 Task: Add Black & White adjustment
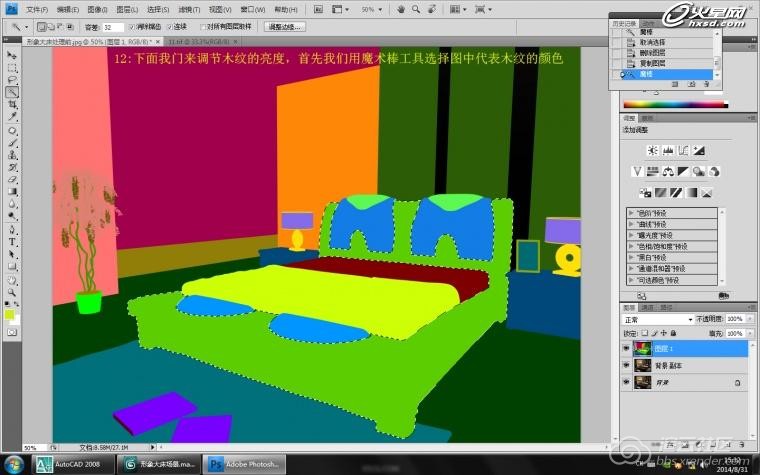click(683, 171)
